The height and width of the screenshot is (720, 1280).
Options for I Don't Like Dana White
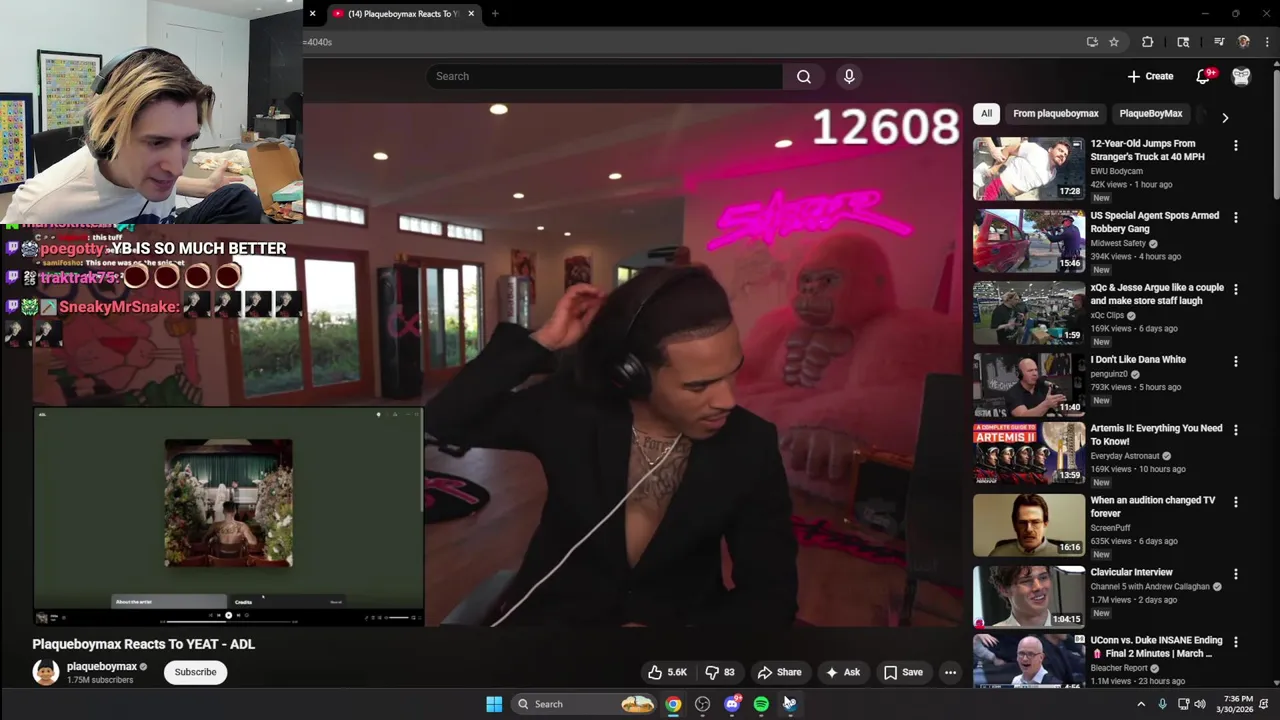1235,361
